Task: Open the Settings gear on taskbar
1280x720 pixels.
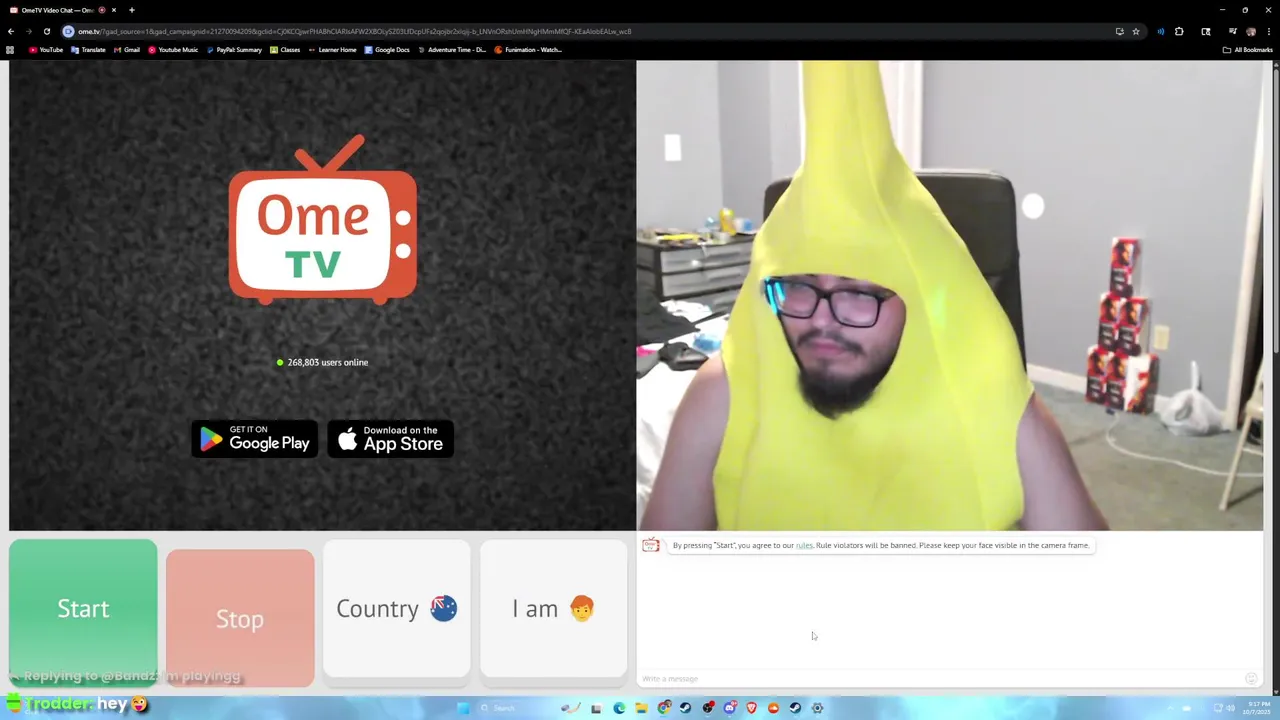Action: click(x=817, y=708)
